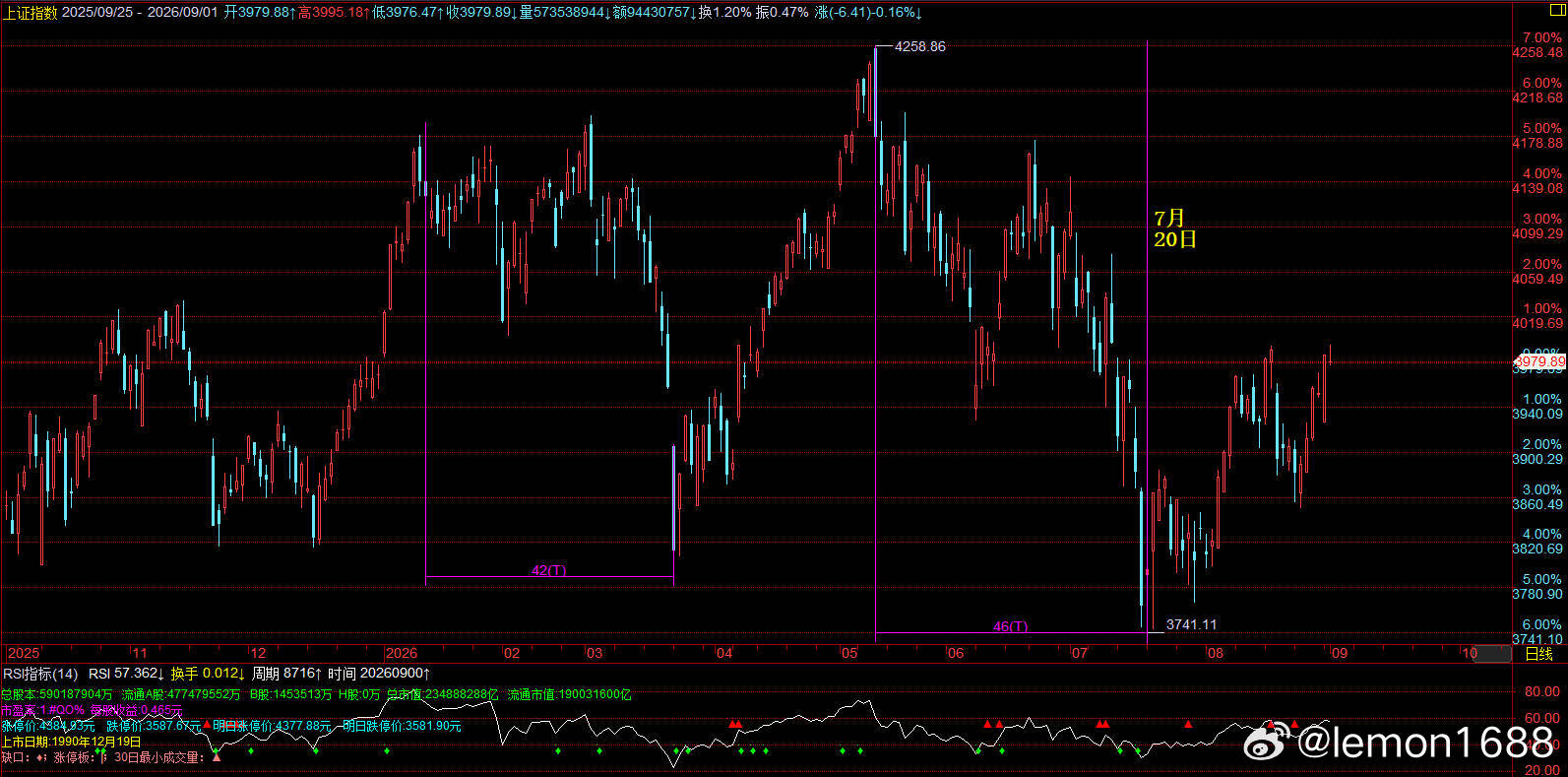Click the 上证指数 chart title
The width and height of the screenshot is (1568, 777).
[30, 12]
